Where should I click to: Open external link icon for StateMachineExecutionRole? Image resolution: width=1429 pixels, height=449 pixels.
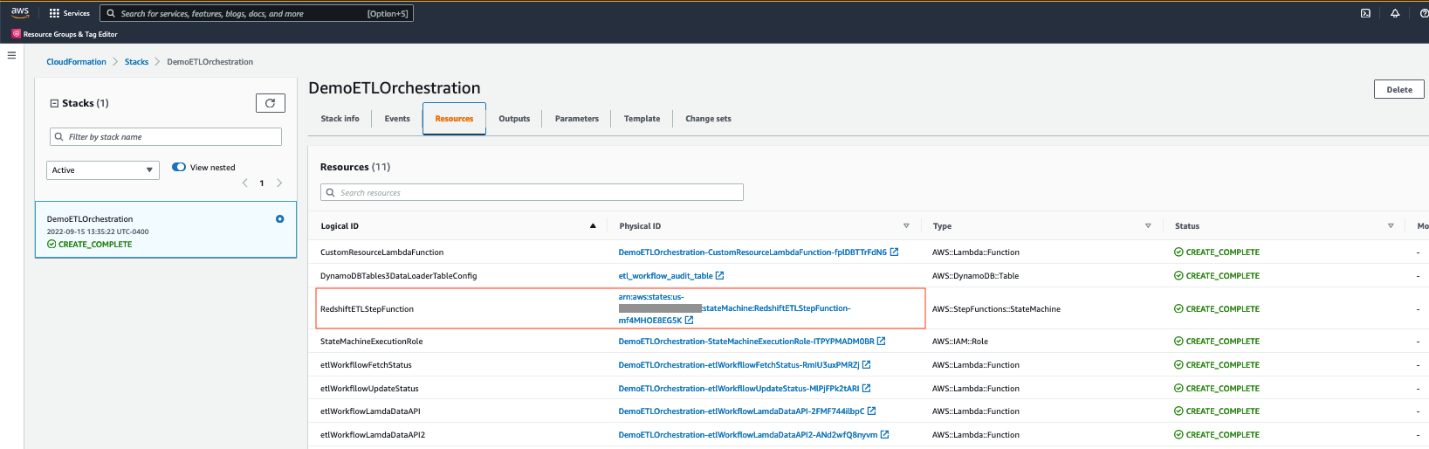(882, 341)
